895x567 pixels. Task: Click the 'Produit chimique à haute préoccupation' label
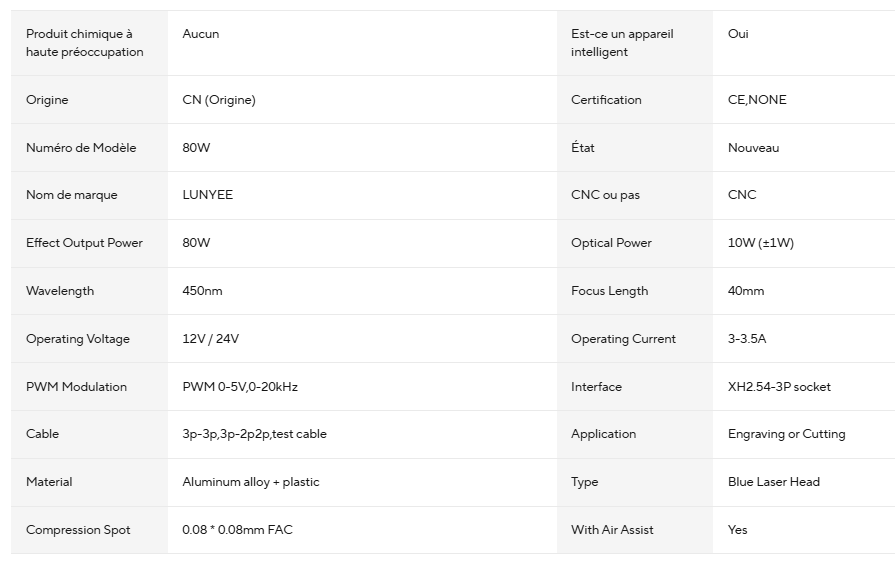tap(85, 43)
